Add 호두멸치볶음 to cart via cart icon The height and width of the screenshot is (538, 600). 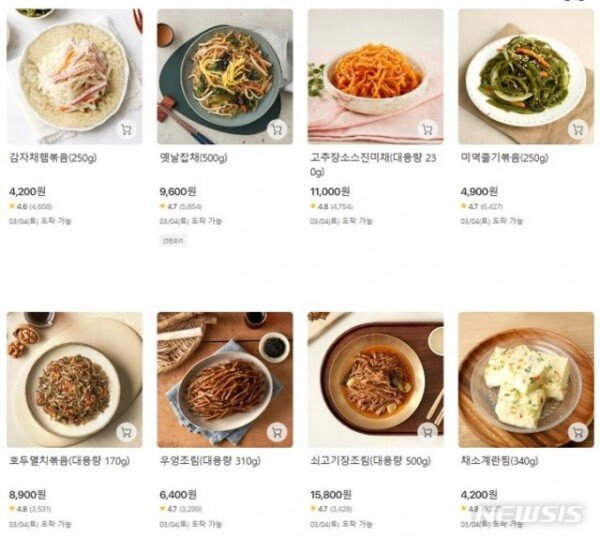point(126,432)
